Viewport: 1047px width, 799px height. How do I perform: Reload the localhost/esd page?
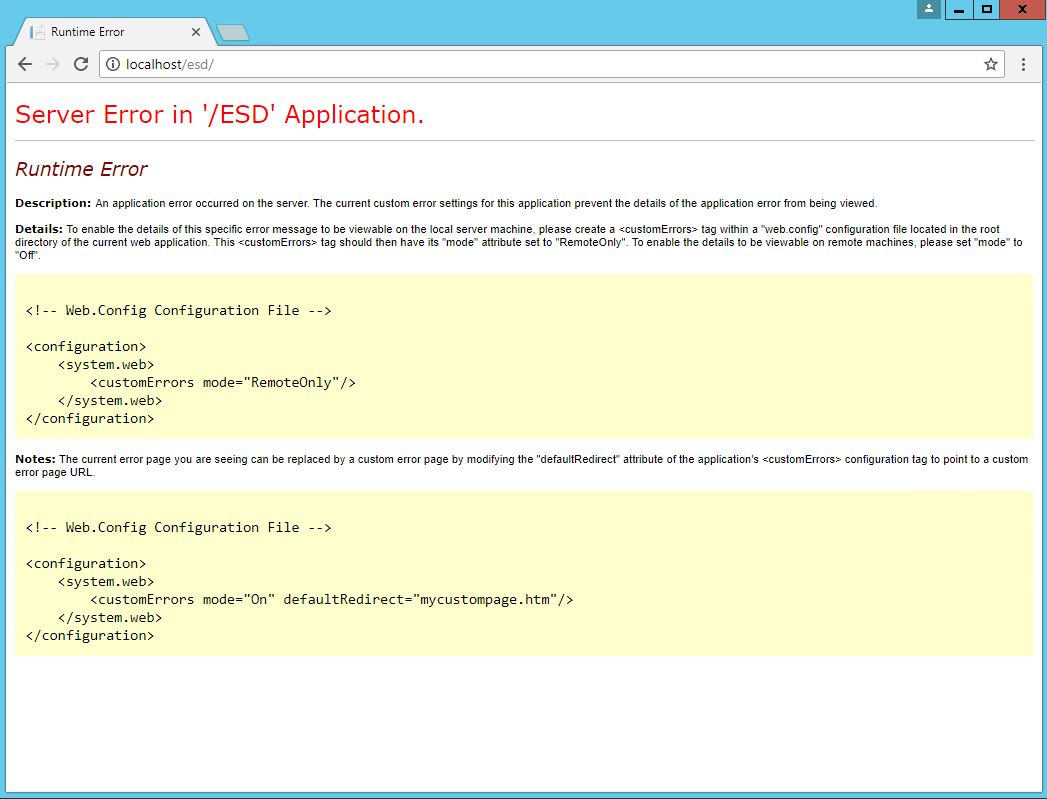tap(81, 64)
